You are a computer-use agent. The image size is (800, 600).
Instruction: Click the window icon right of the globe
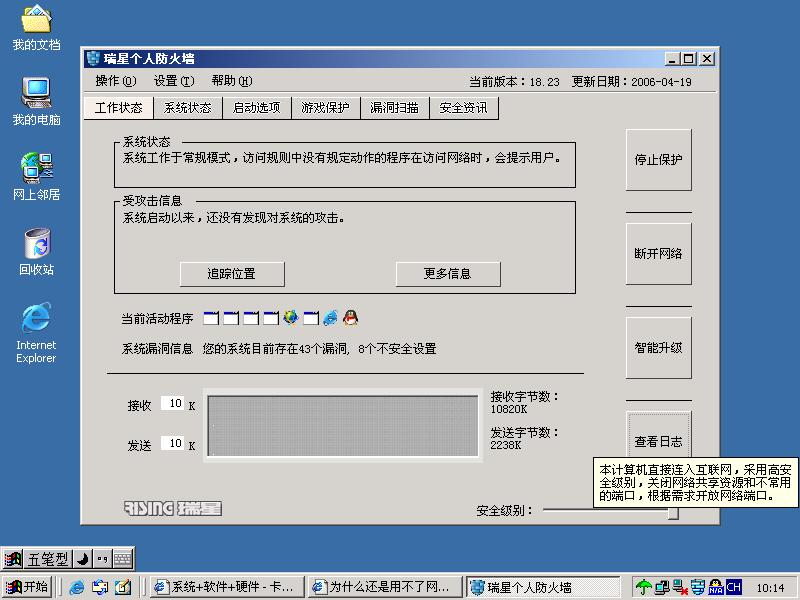tap(311, 318)
